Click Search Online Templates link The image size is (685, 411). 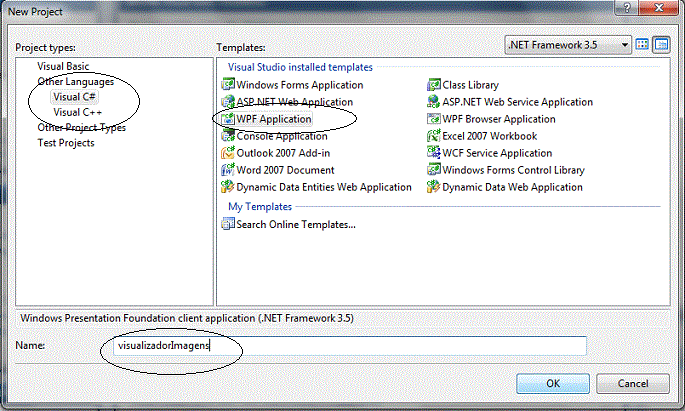point(296,224)
